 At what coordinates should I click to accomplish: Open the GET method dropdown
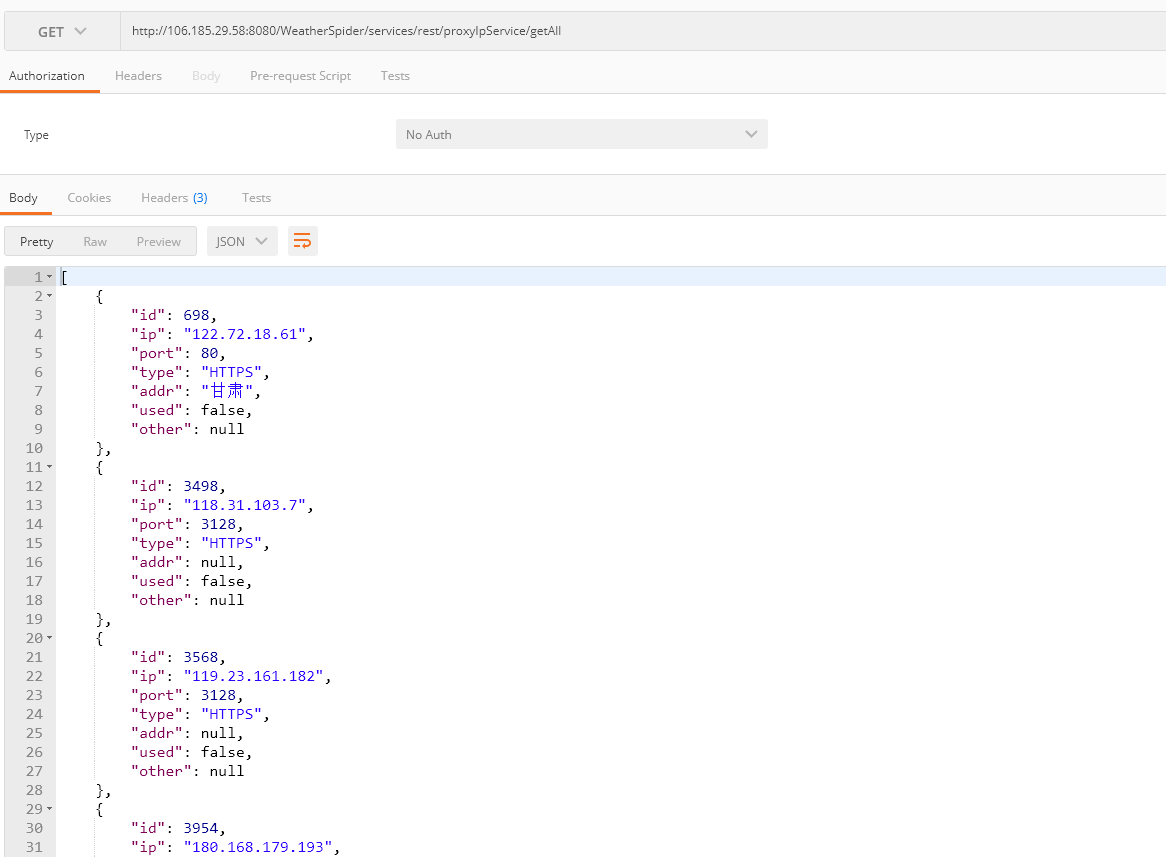62,32
